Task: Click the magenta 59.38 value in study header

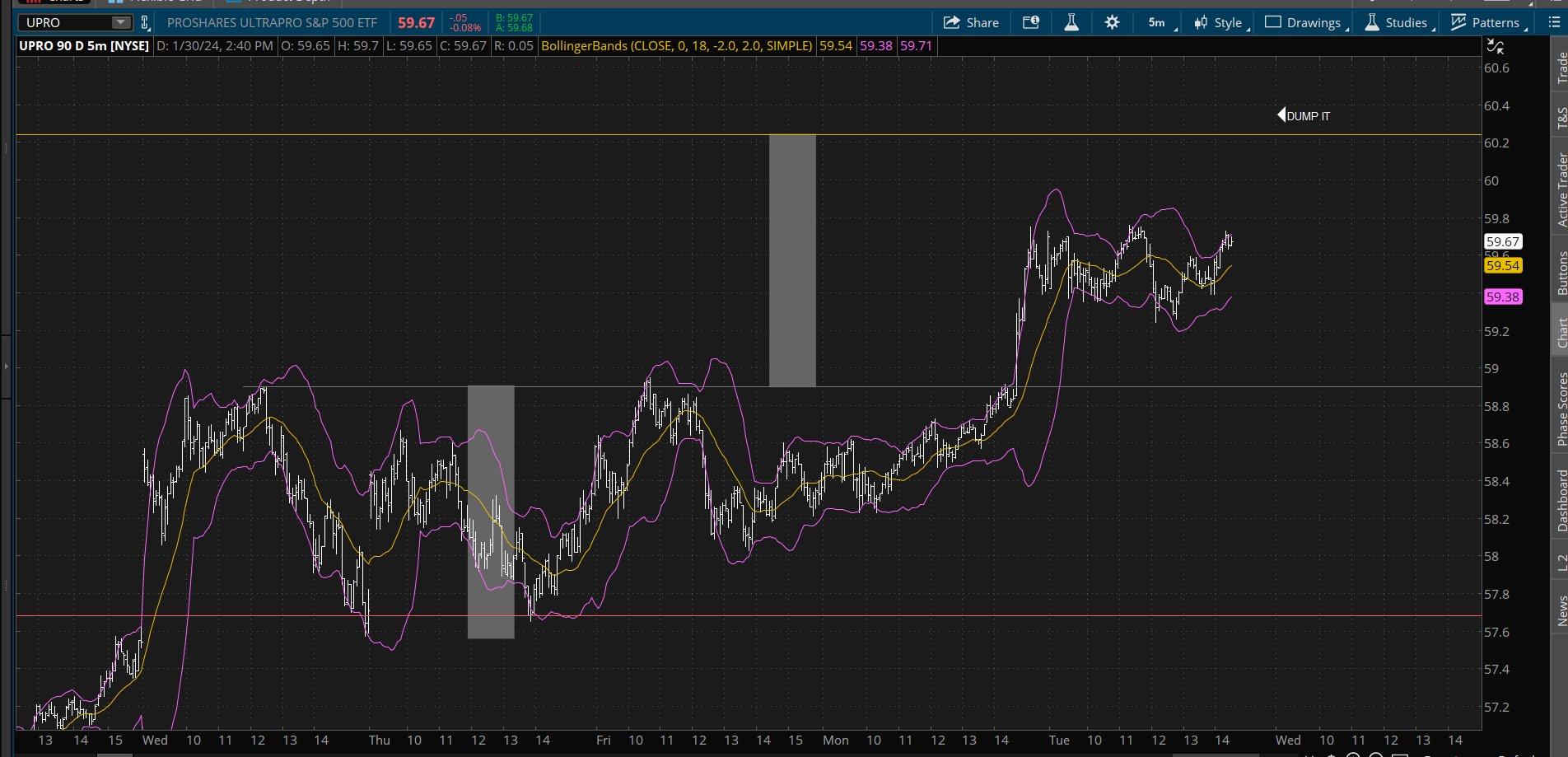Action: click(876, 46)
